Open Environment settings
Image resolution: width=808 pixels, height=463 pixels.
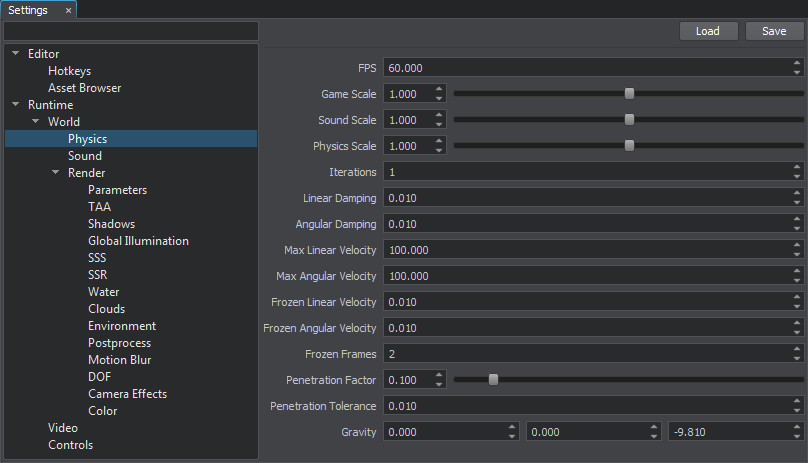pyautogui.click(x=122, y=326)
